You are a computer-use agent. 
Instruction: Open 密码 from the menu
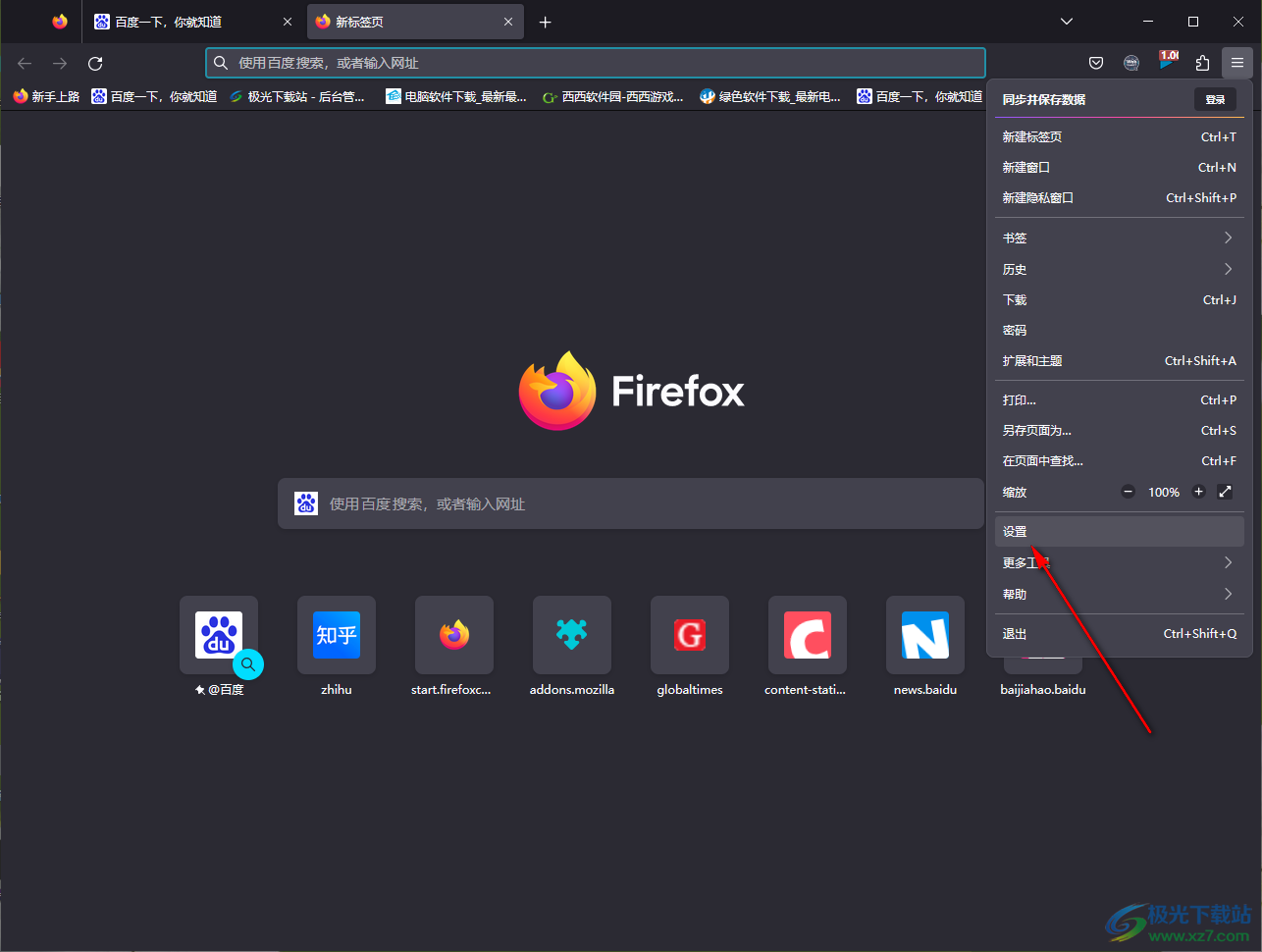[x=1119, y=330]
